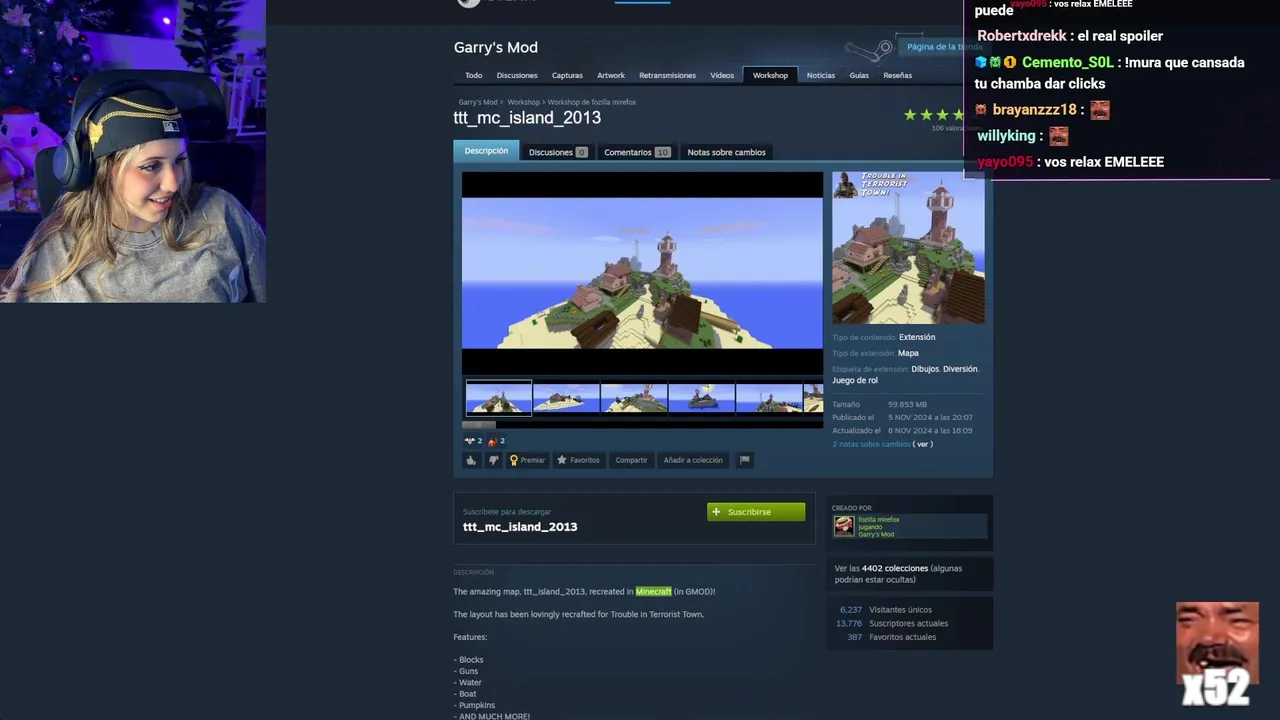Add item to Favoritos

578,460
